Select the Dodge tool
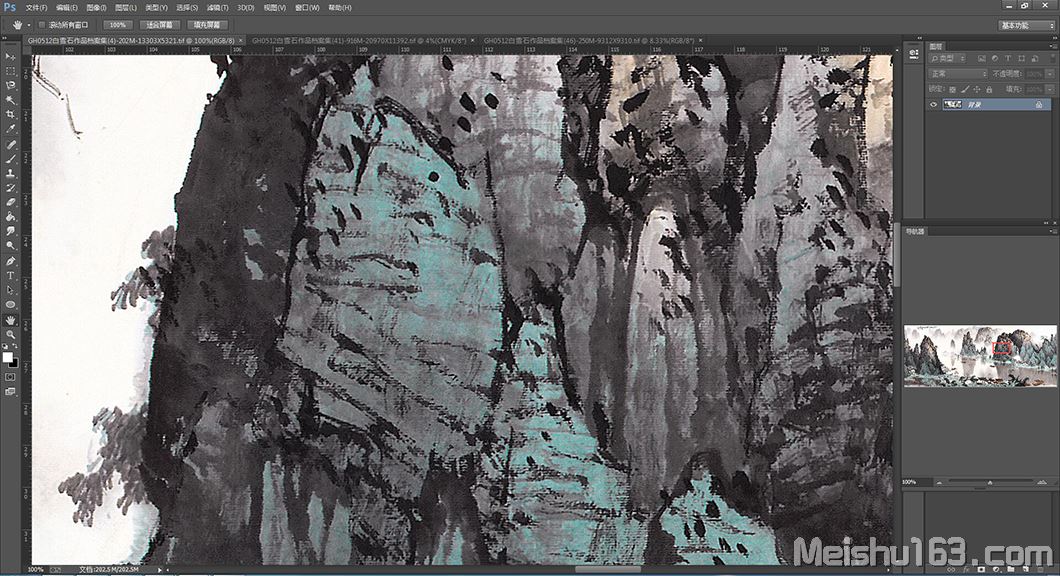Viewport: 1060px width, 576px height. [10, 246]
